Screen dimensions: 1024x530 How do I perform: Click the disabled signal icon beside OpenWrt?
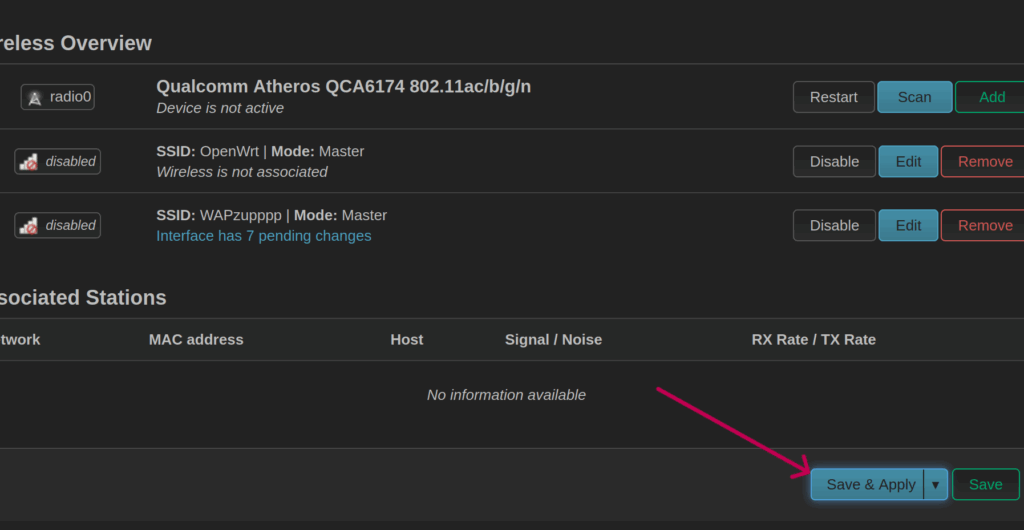click(x=30, y=161)
